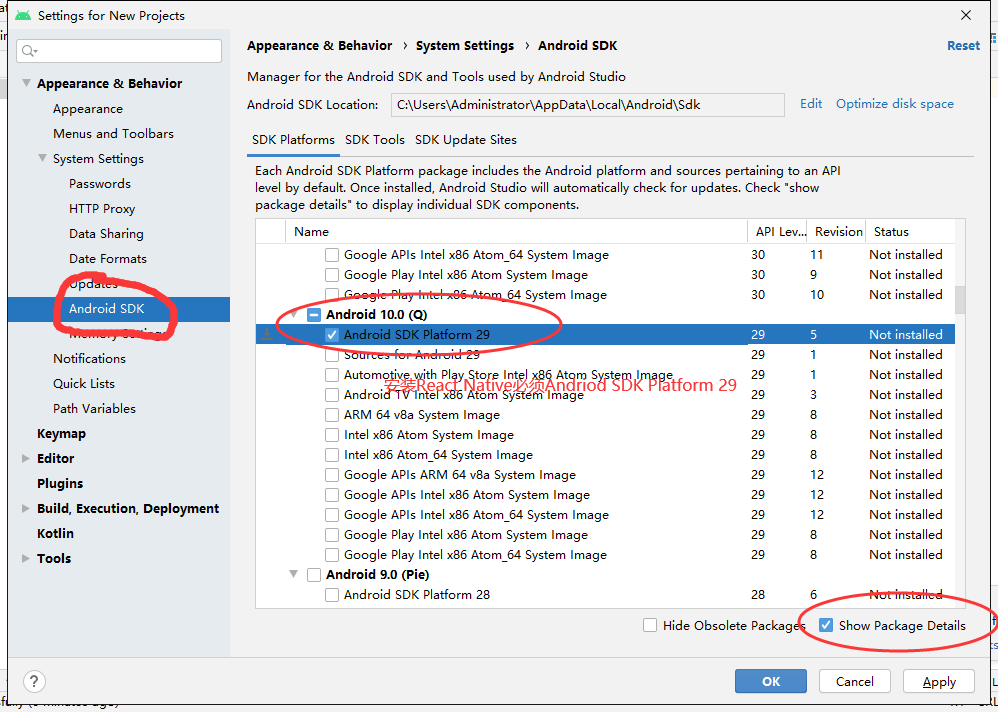Open Appearance settings page
The width and height of the screenshot is (998, 712).
pyautogui.click(x=88, y=109)
